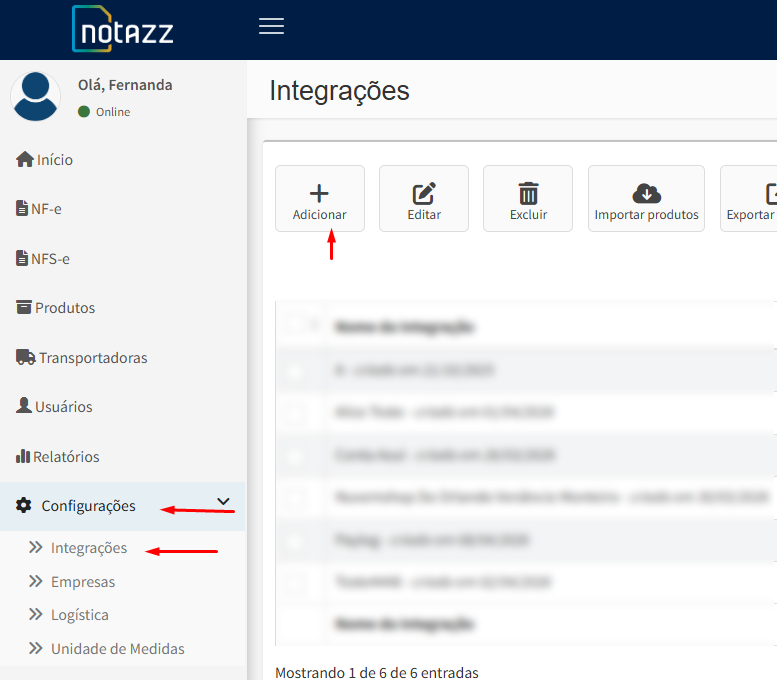The image size is (777, 680).
Task: Tick the checkbox in the last integration row
Action: (295, 582)
